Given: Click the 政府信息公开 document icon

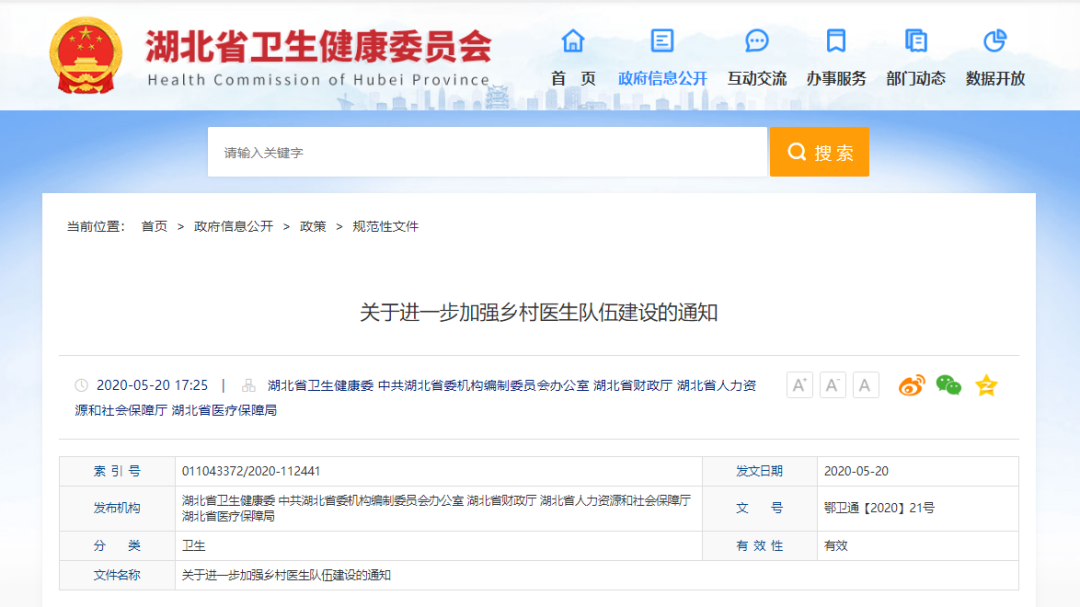Looking at the screenshot, I should click(x=662, y=41).
